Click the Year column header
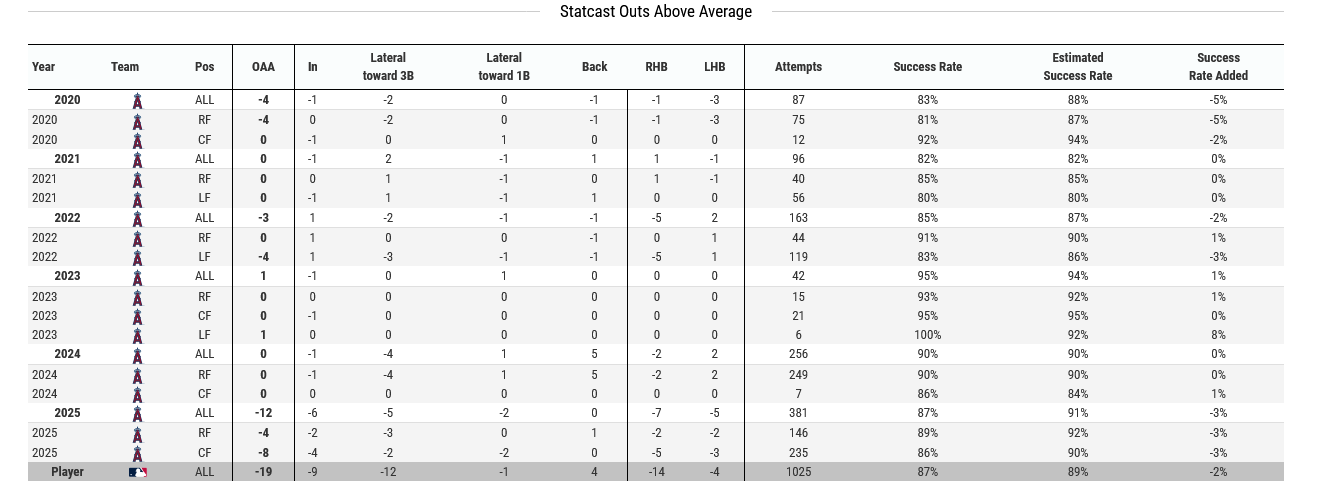 44,67
